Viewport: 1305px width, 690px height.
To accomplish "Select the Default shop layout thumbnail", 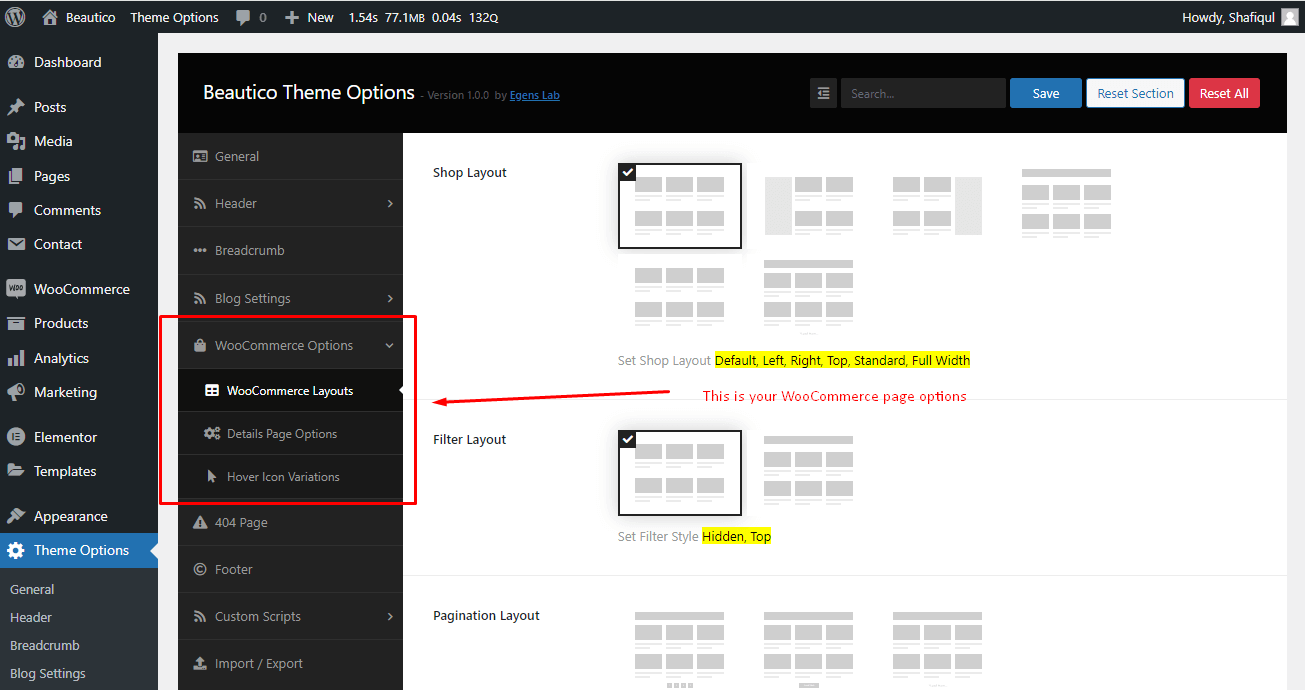I will [680, 206].
